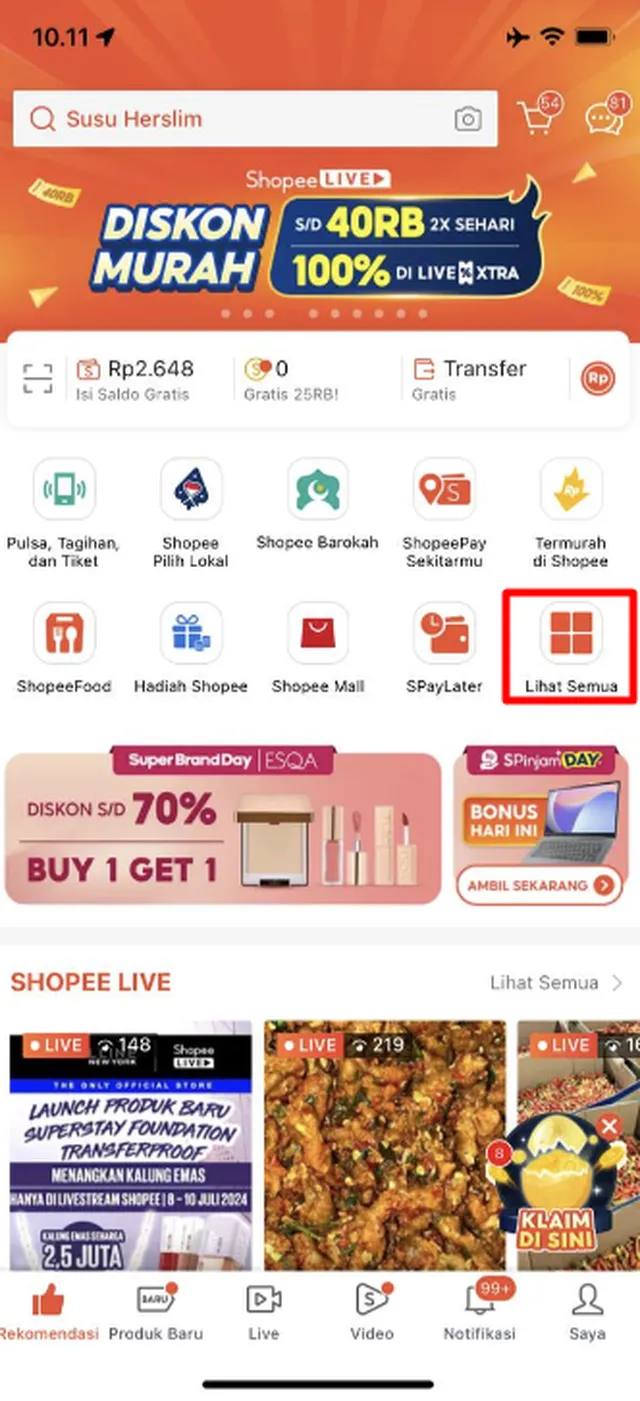
Task: Open the ShopeeFood icon
Action: [x=64, y=648]
